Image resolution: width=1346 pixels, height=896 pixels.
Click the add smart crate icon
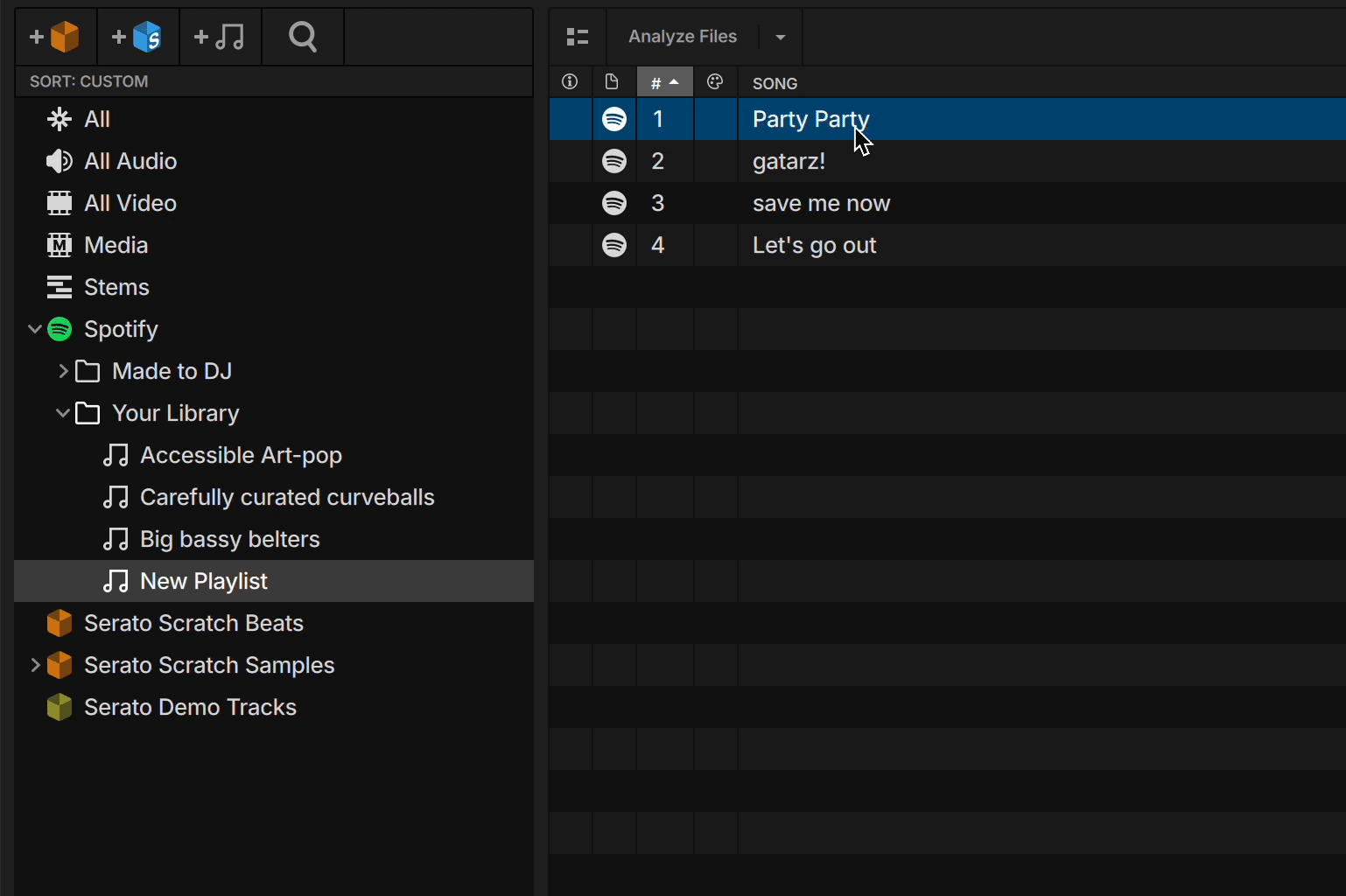(137, 37)
